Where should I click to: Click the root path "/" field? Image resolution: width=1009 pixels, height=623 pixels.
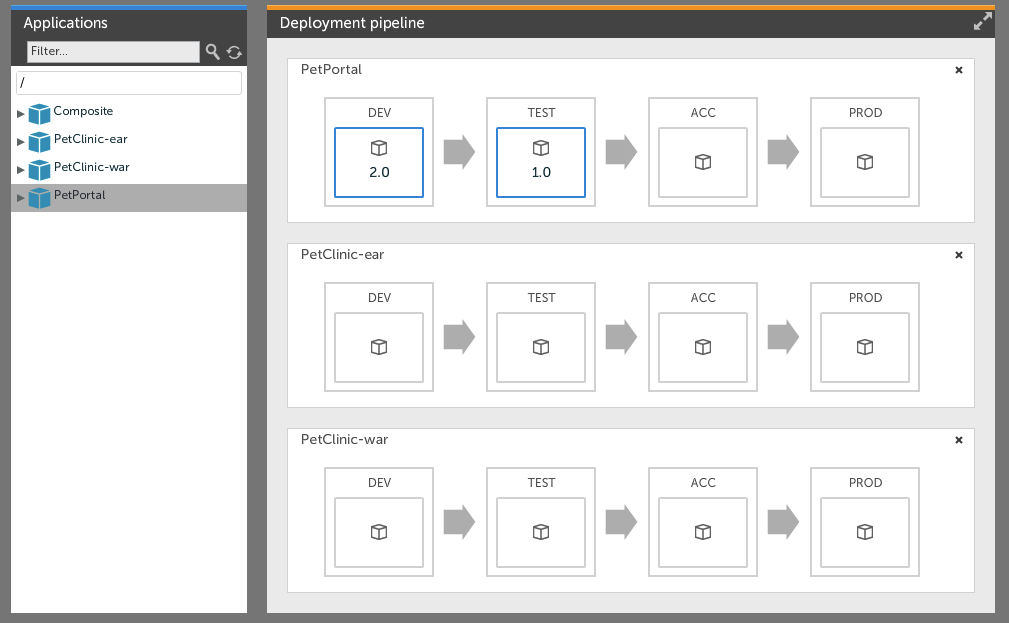pyautogui.click(x=129, y=83)
